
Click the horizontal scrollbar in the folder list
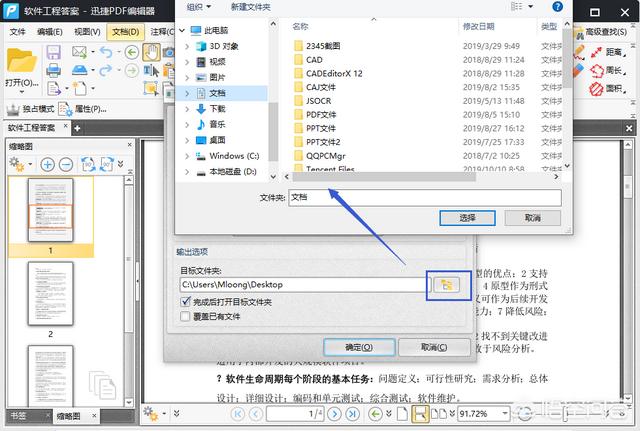click(x=400, y=177)
